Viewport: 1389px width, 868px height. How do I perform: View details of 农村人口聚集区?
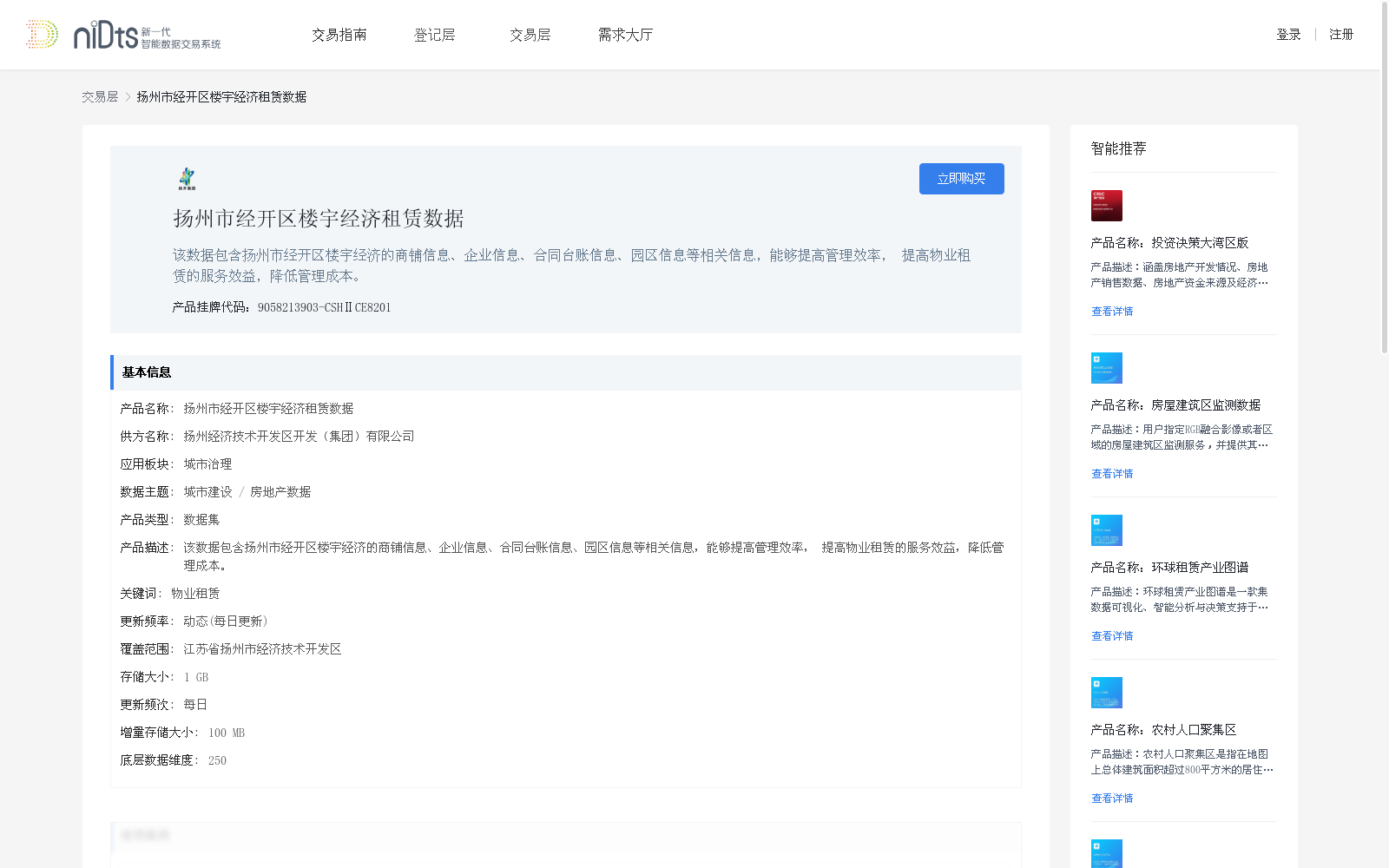click(1112, 799)
